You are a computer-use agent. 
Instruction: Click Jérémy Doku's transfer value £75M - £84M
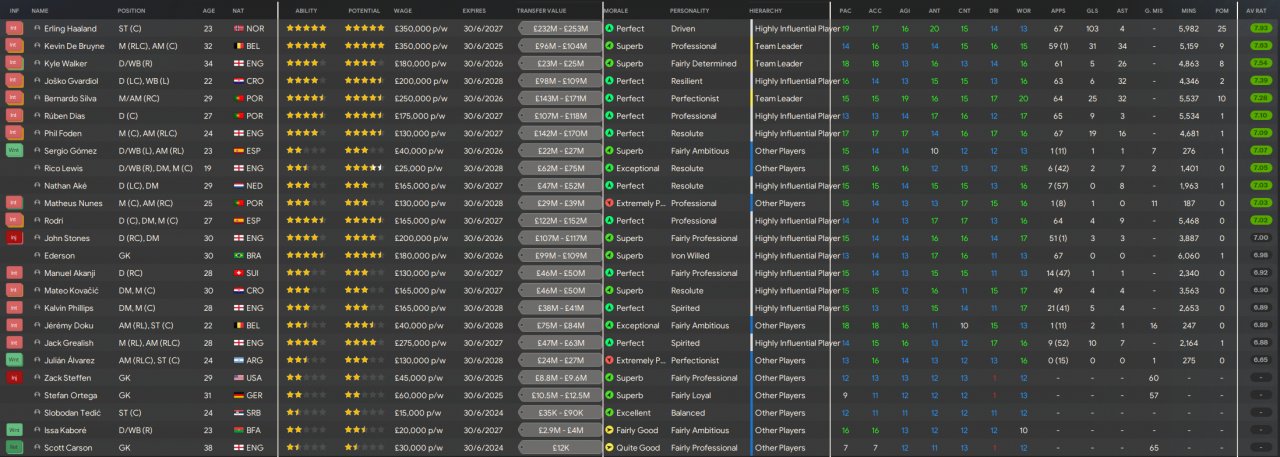[560, 326]
